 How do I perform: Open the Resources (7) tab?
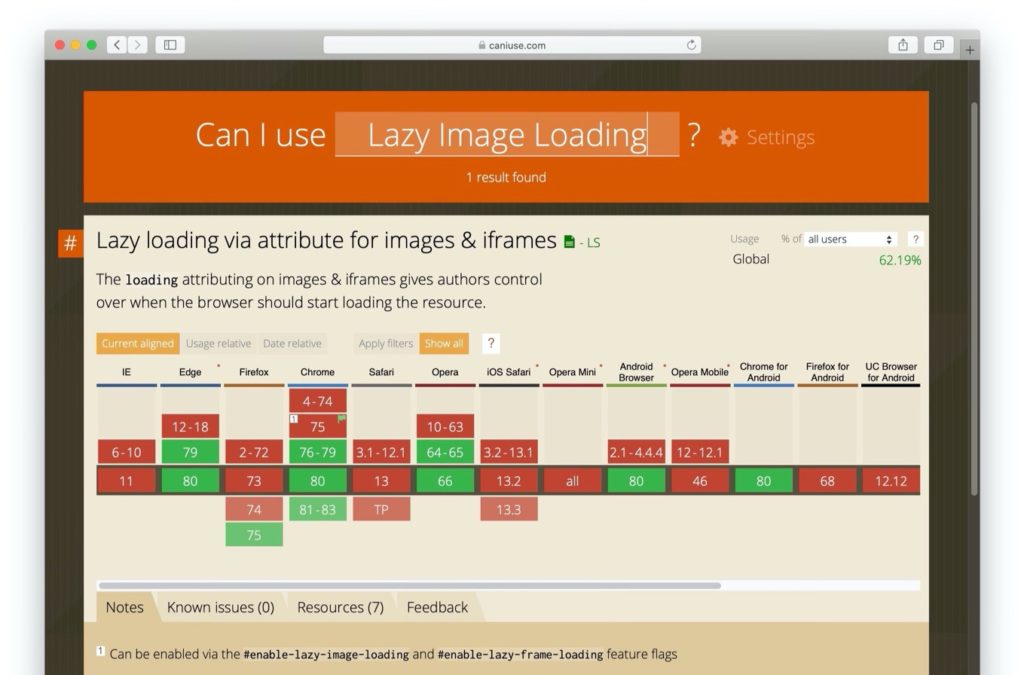tap(340, 607)
